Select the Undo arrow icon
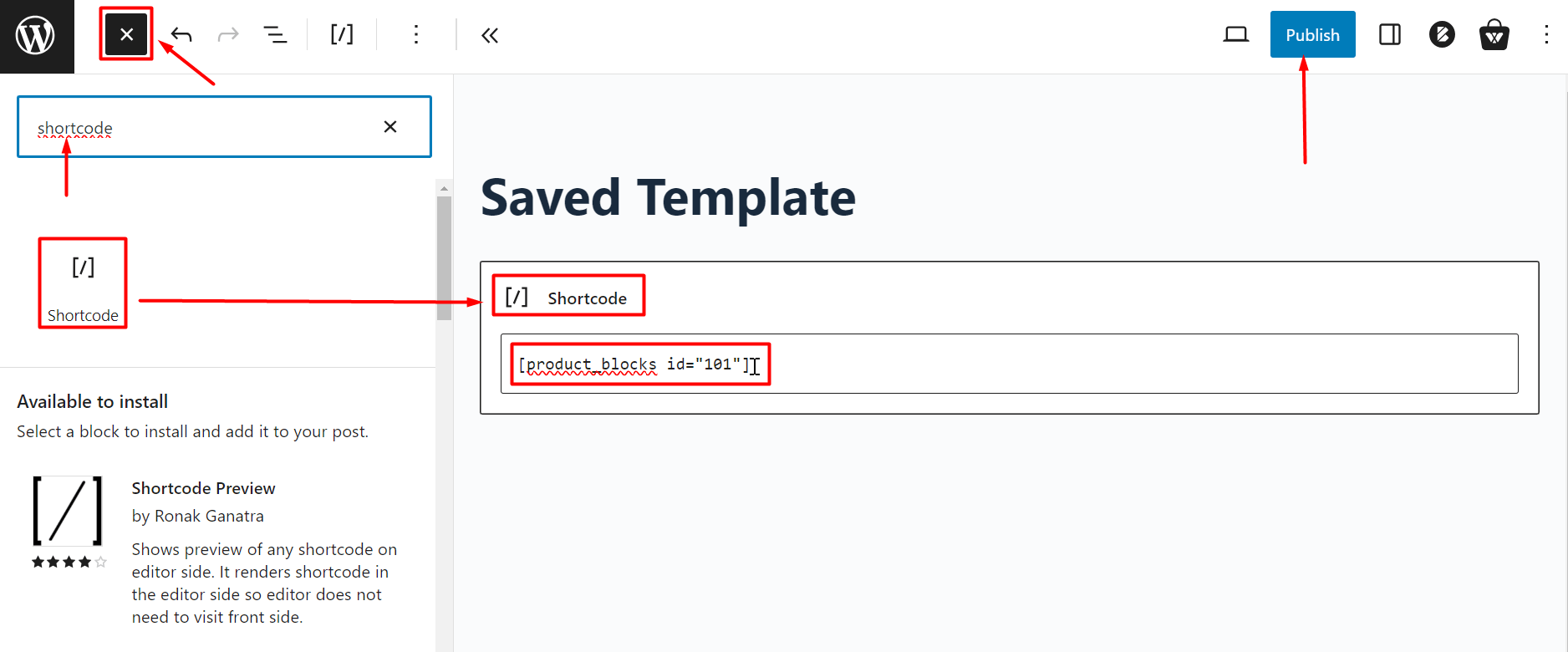 coord(181,34)
